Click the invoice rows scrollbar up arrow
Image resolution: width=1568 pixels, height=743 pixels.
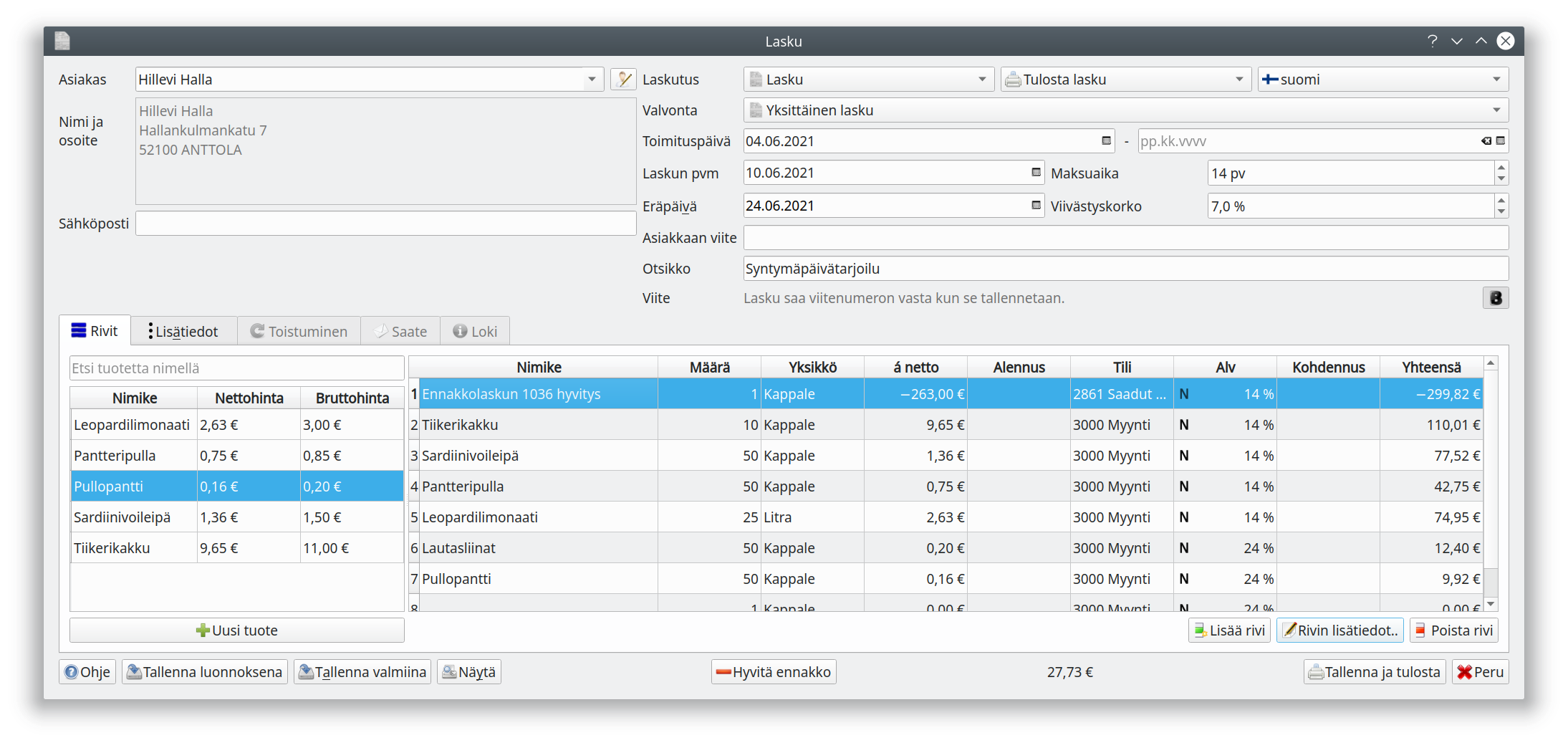(1491, 363)
